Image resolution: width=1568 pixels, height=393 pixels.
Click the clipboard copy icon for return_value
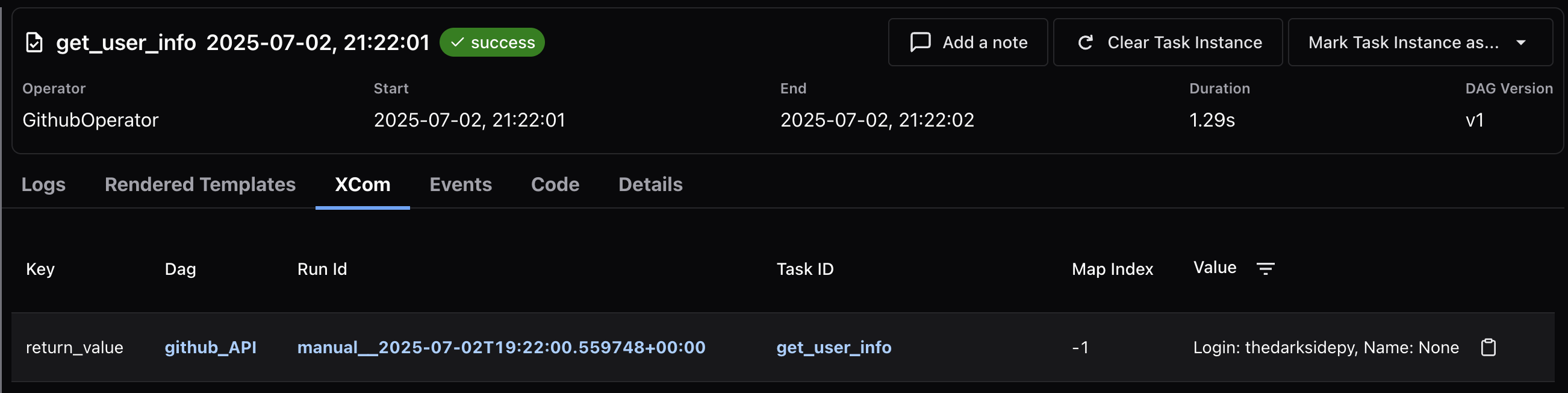[x=1489, y=348]
